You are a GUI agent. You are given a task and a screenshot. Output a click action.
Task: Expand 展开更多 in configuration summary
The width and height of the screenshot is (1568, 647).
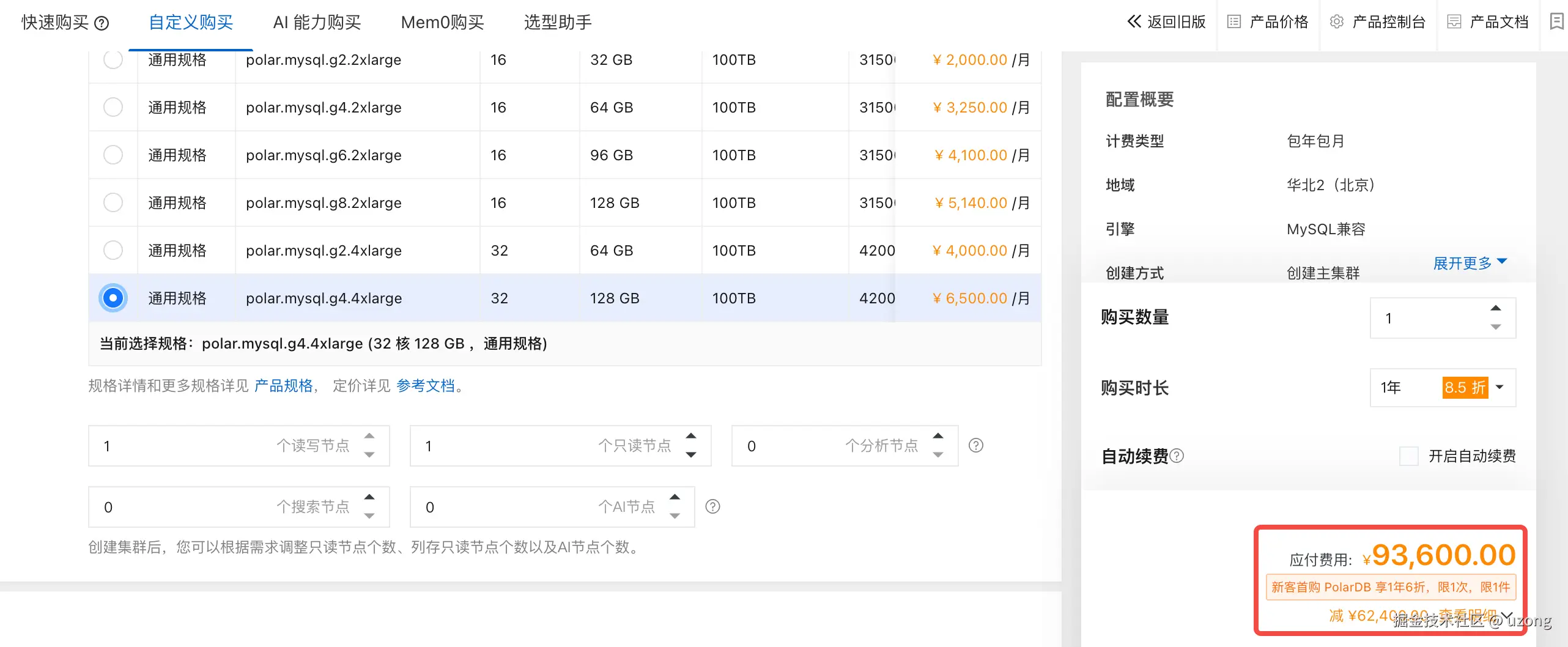point(1470,263)
